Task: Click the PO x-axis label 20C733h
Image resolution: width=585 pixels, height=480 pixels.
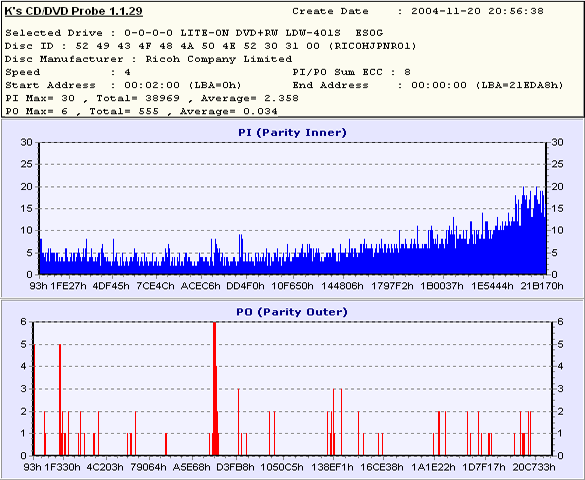Action: click(534, 467)
